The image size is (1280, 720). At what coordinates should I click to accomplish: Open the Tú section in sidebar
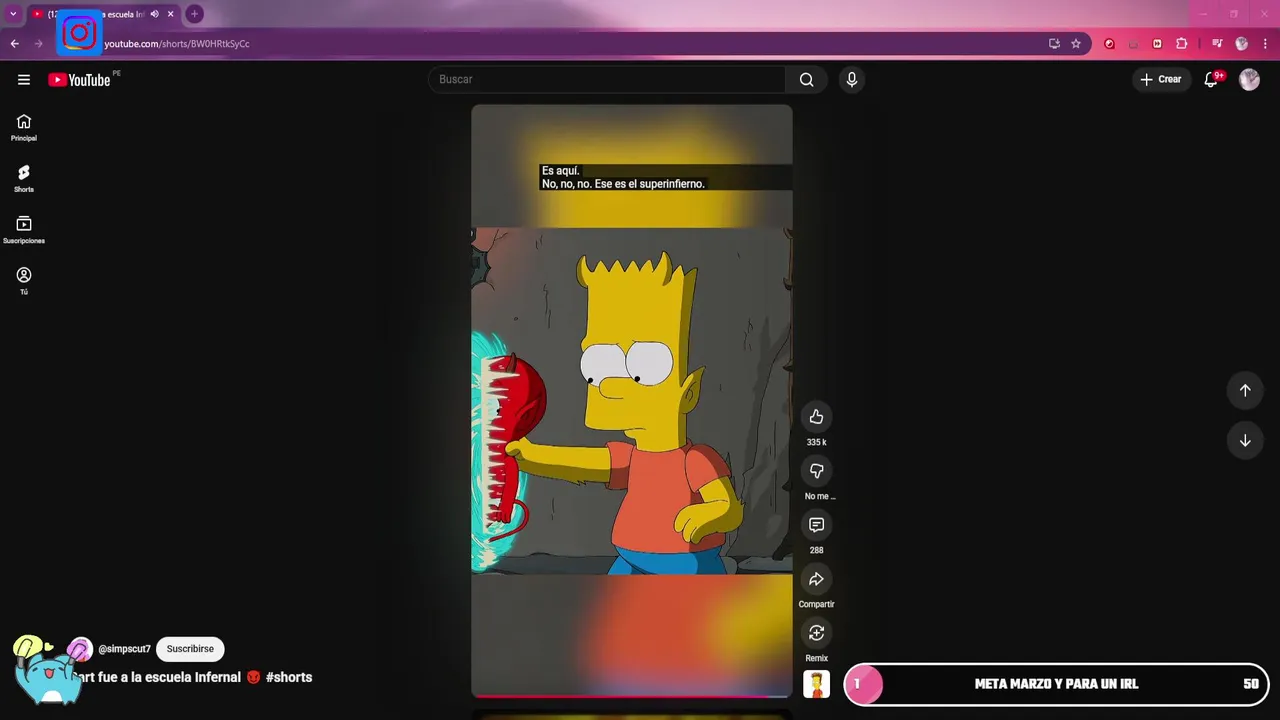[x=24, y=281]
